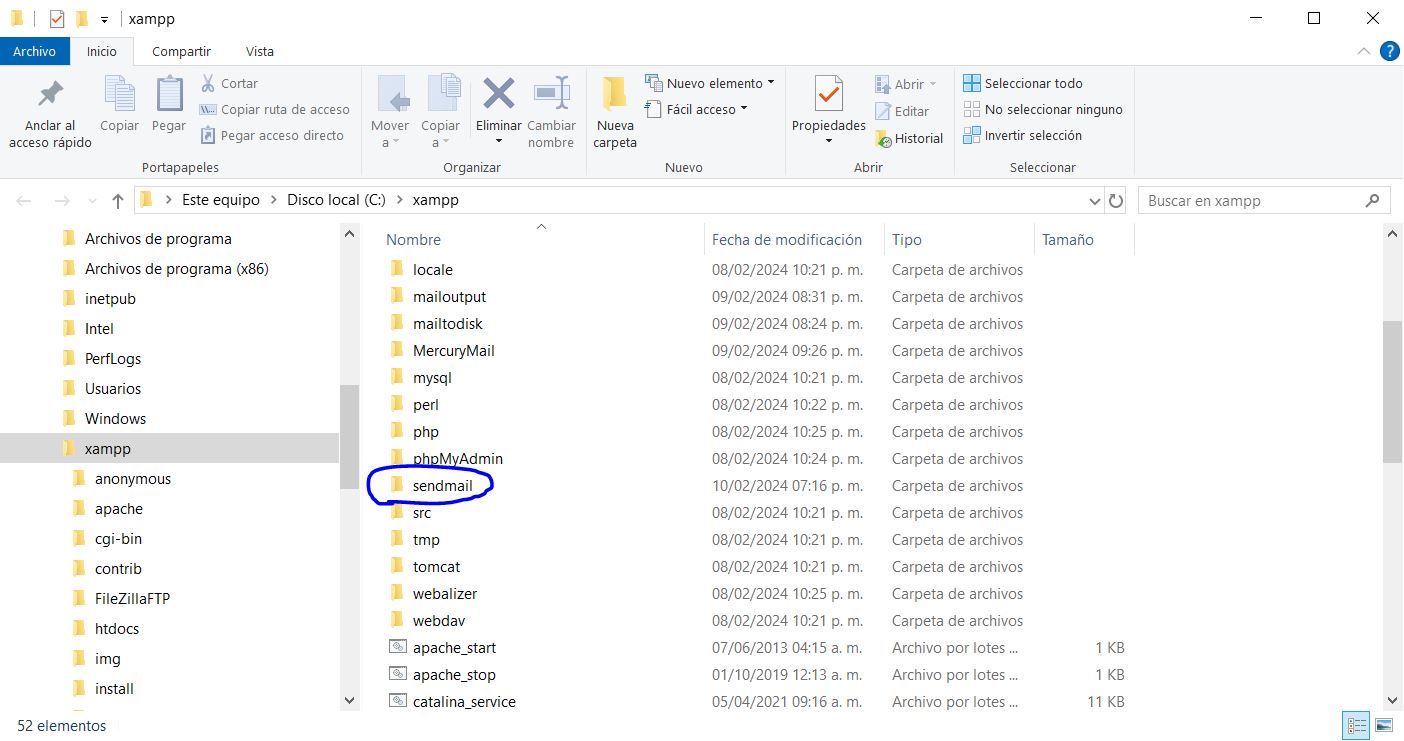Click the Mover a icon
1404x741 pixels.
click(x=392, y=94)
